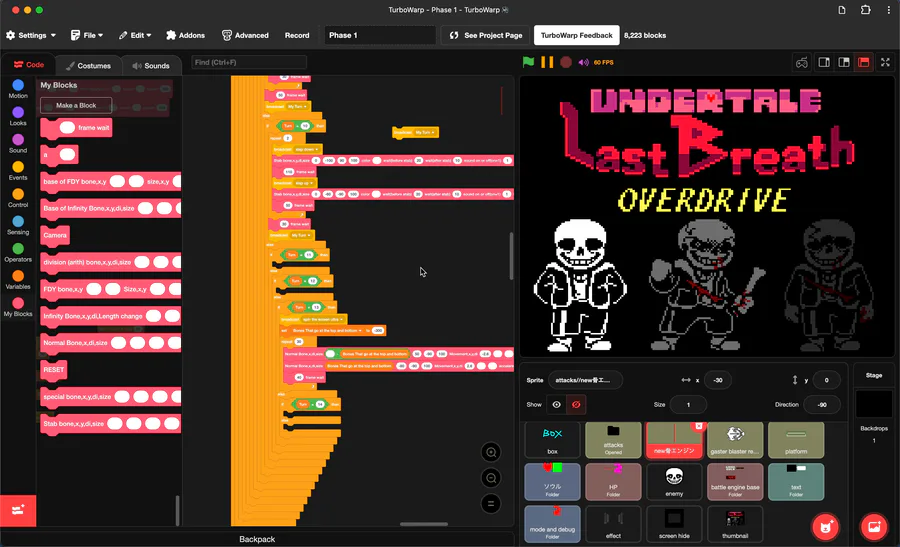Switch to the Code tab
Image resolution: width=900 pixels, height=547 pixels.
29,65
